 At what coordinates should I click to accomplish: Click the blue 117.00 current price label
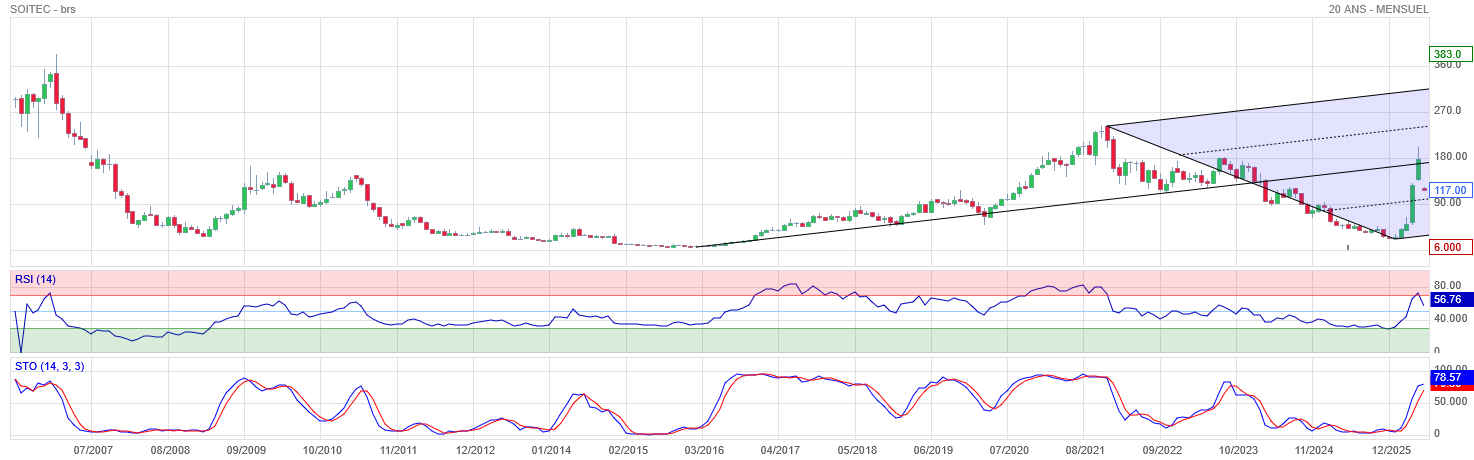[x=1450, y=190]
